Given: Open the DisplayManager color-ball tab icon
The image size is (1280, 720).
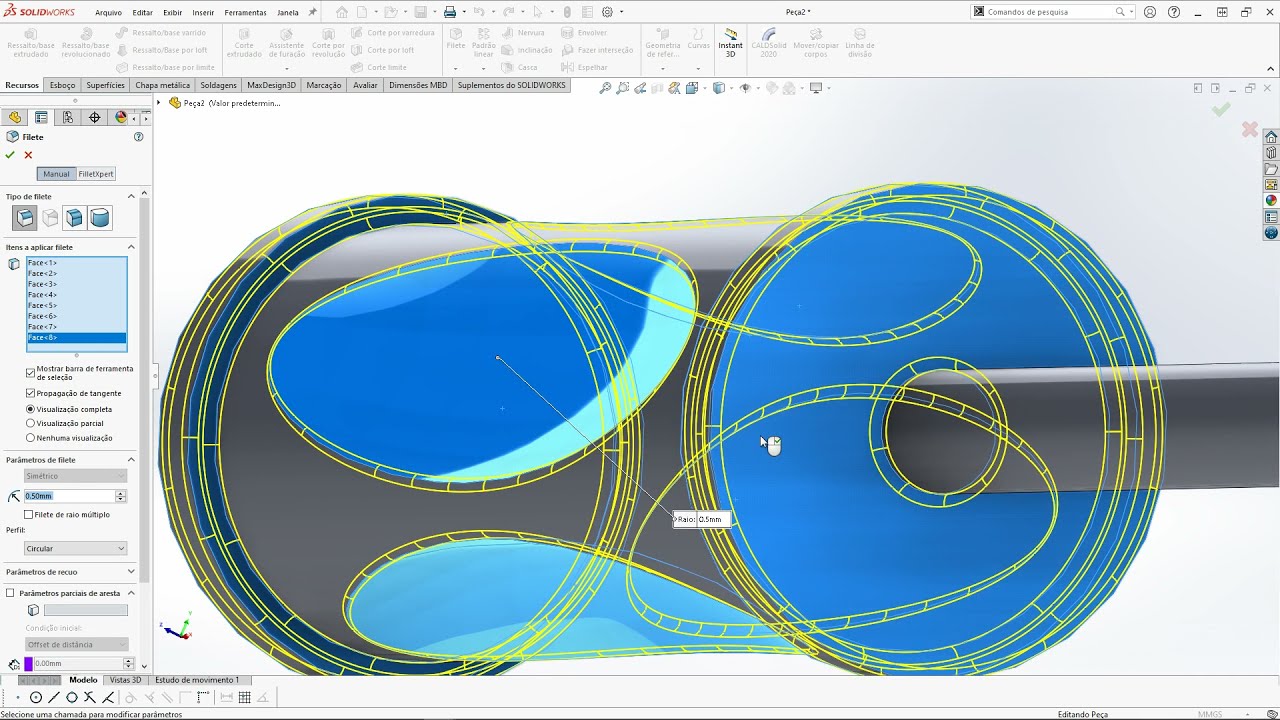Looking at the screenshot, I should pos(121,117).
